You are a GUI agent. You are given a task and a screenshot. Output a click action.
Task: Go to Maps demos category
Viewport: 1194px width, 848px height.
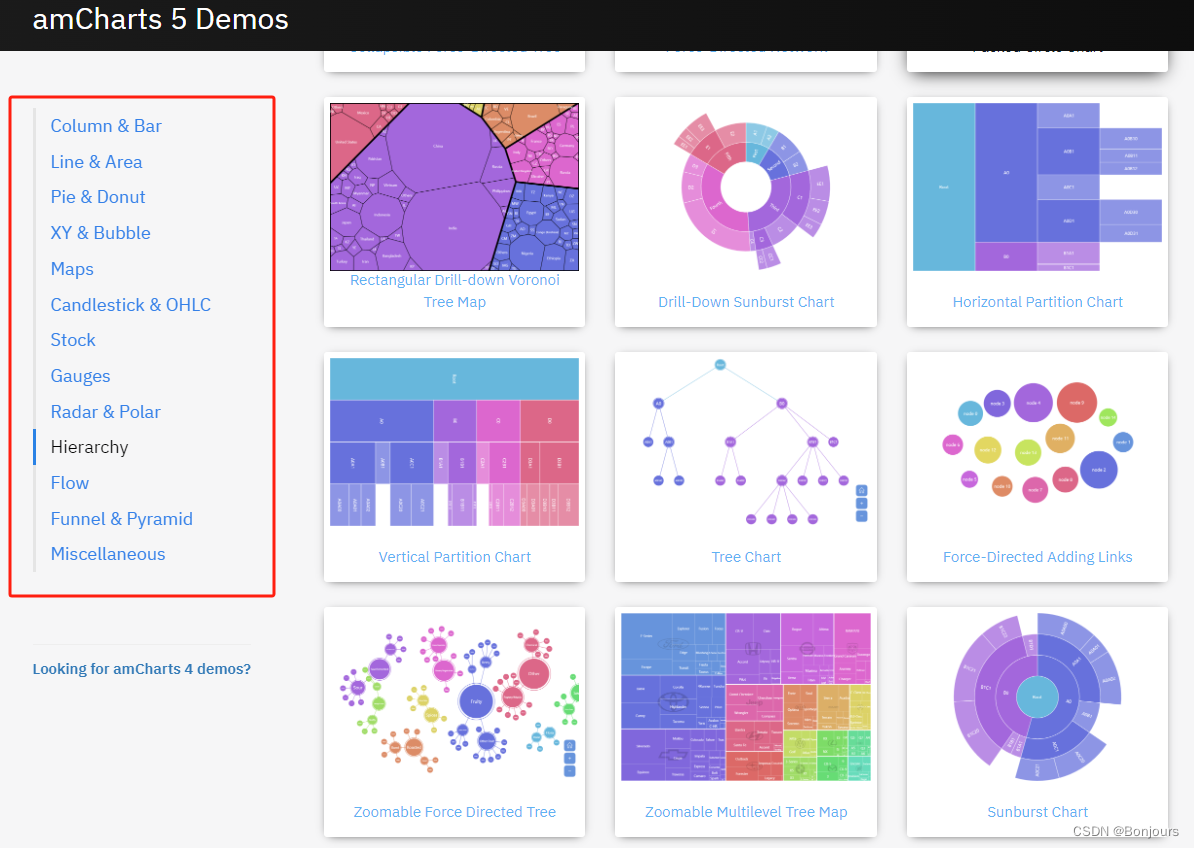72,269
